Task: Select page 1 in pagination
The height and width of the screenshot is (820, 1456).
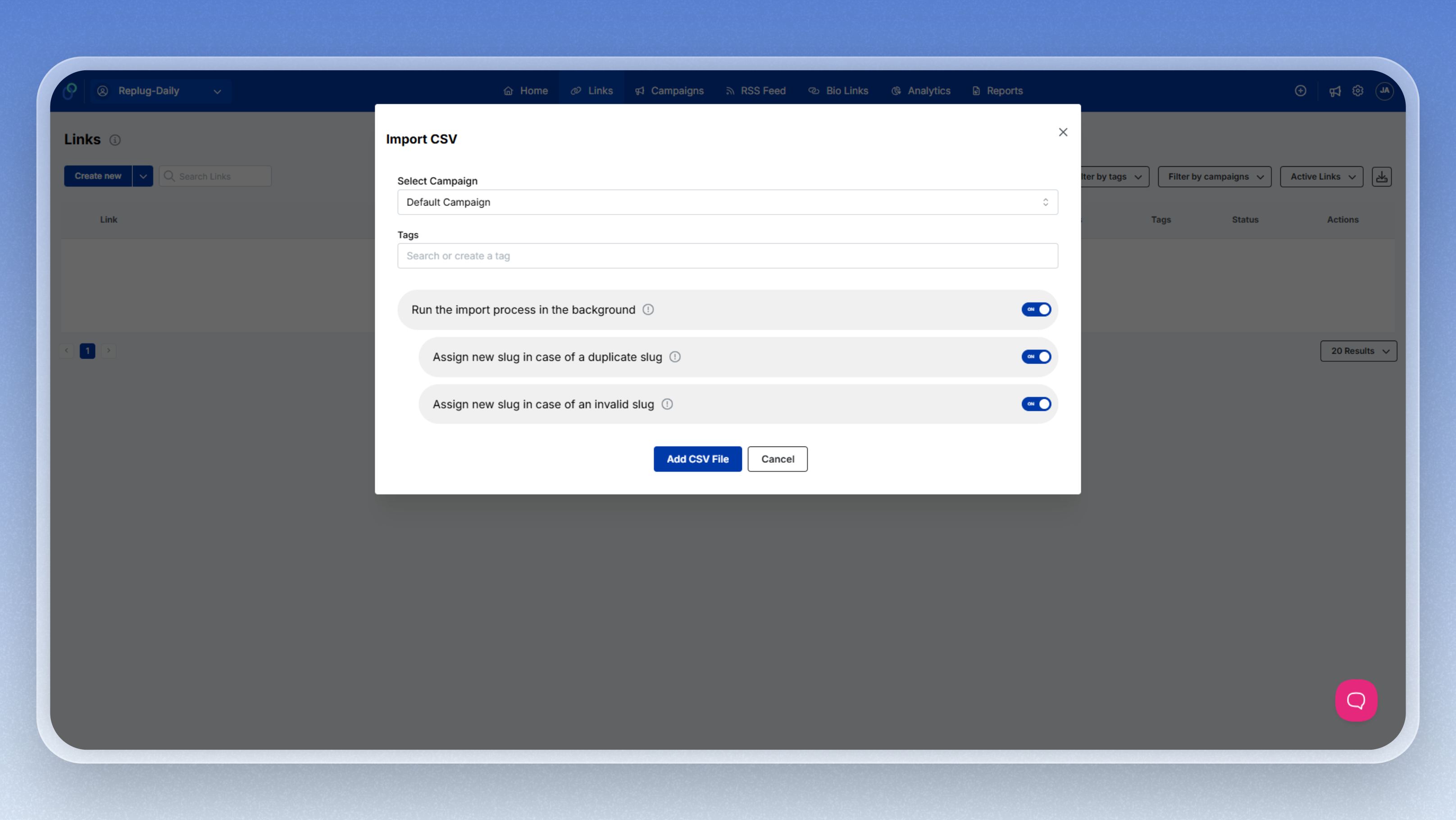Action: pyautogui.click(x=87, y=351)
